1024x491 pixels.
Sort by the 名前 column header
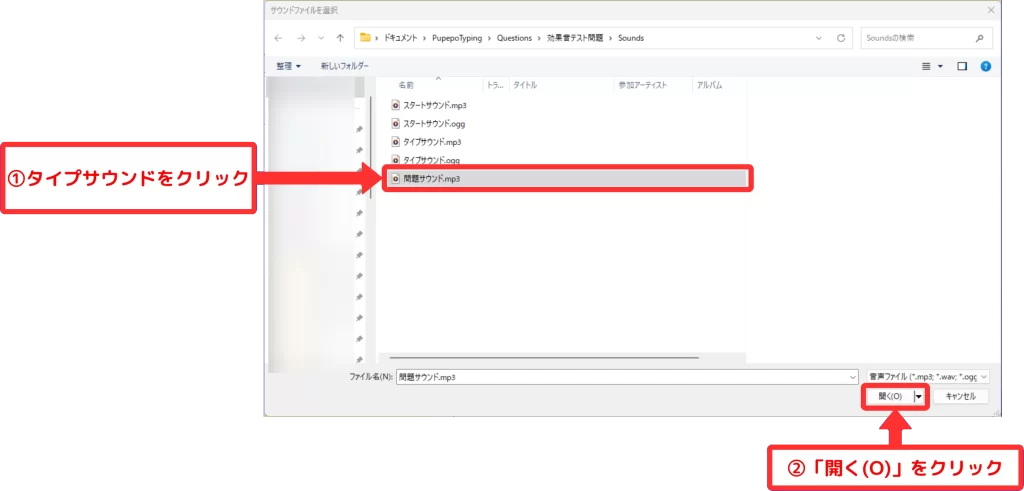coord(406,86)
